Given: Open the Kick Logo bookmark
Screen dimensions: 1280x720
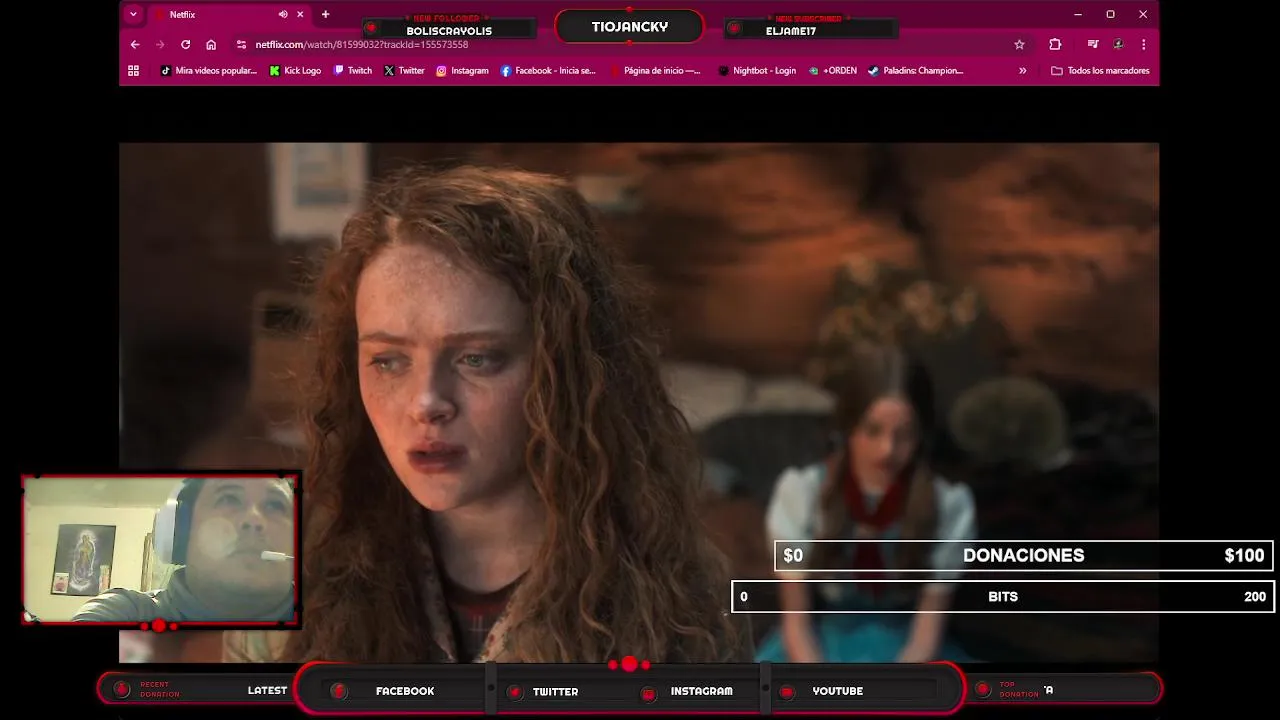Looking at the screenshot, I should (295, 71).
